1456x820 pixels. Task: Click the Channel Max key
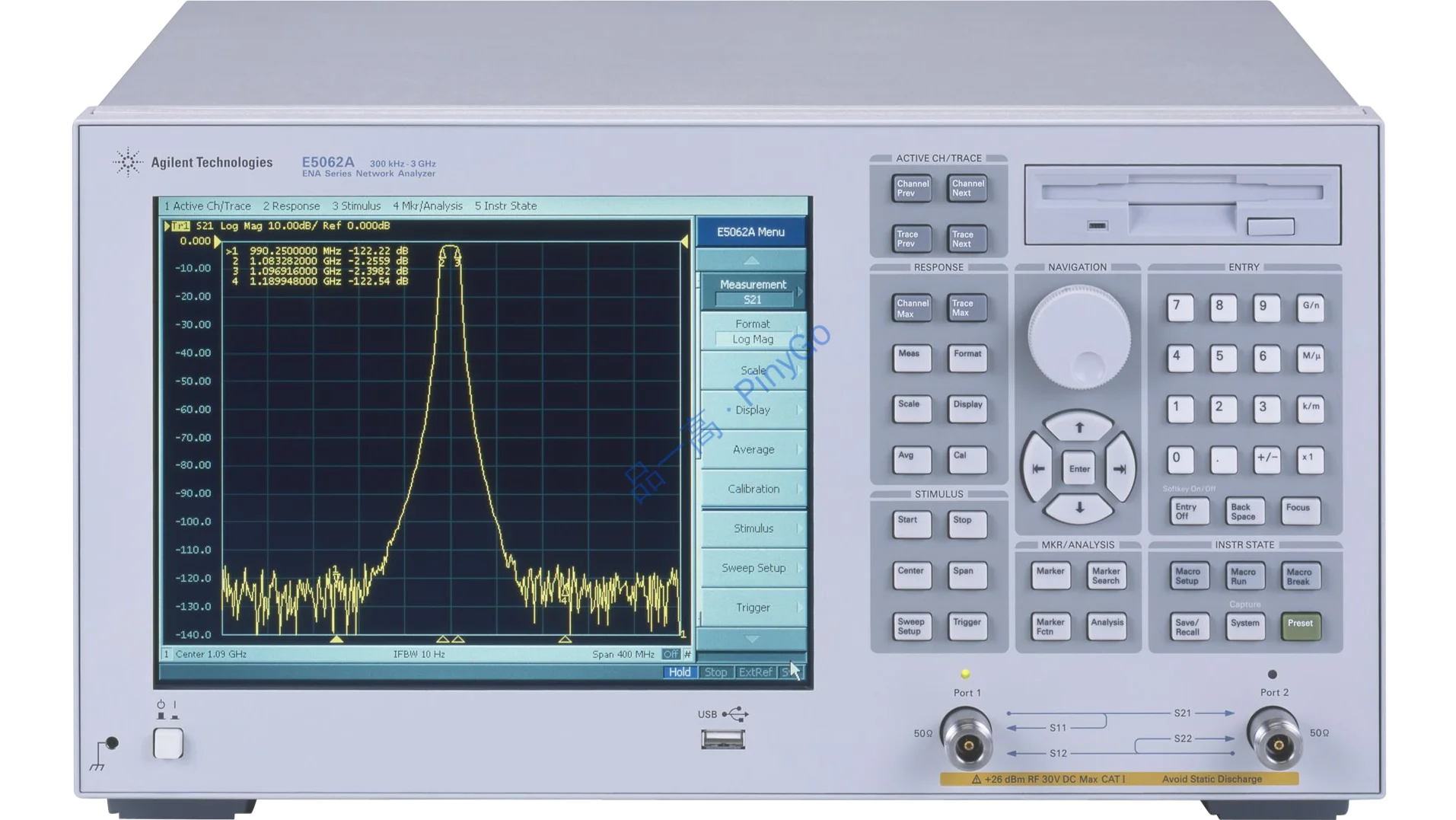pos(912,308)
